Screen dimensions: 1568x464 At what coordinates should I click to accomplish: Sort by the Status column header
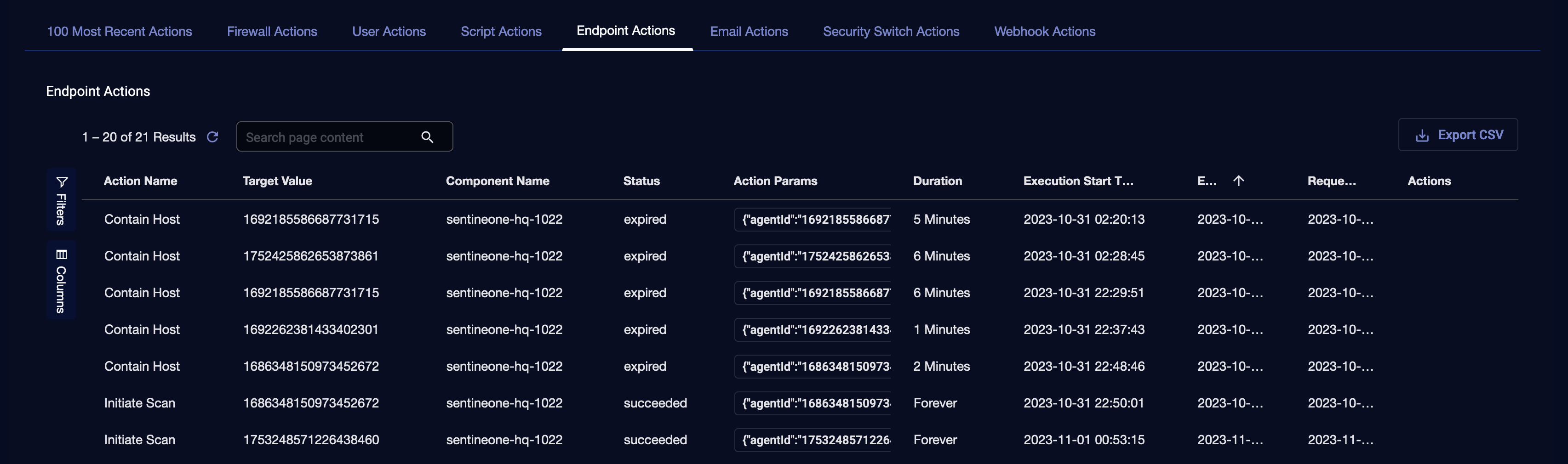641,181
